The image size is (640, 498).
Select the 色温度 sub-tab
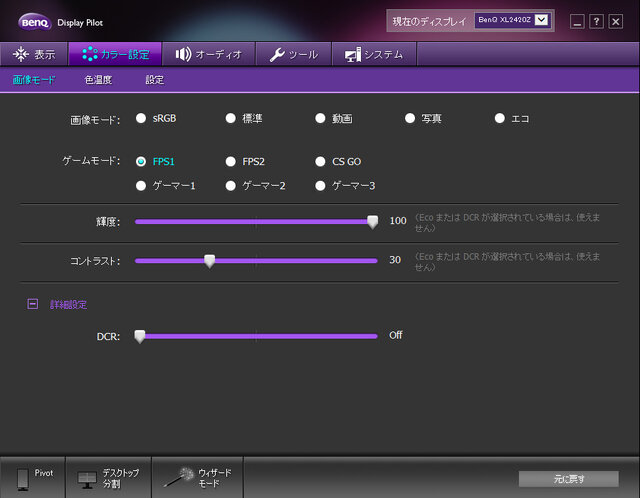[x=98, y=80]
